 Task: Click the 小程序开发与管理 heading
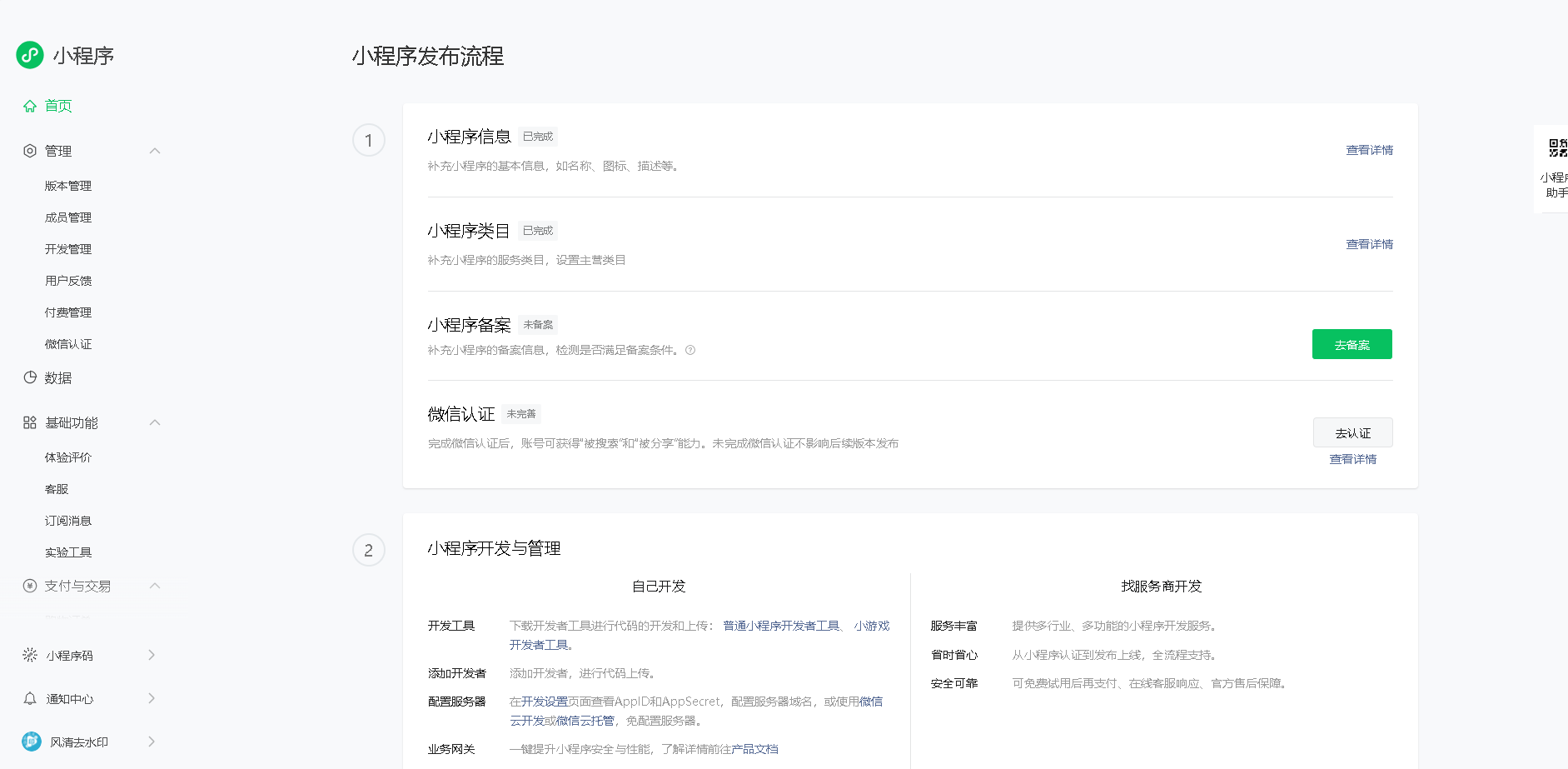[494, 548]
